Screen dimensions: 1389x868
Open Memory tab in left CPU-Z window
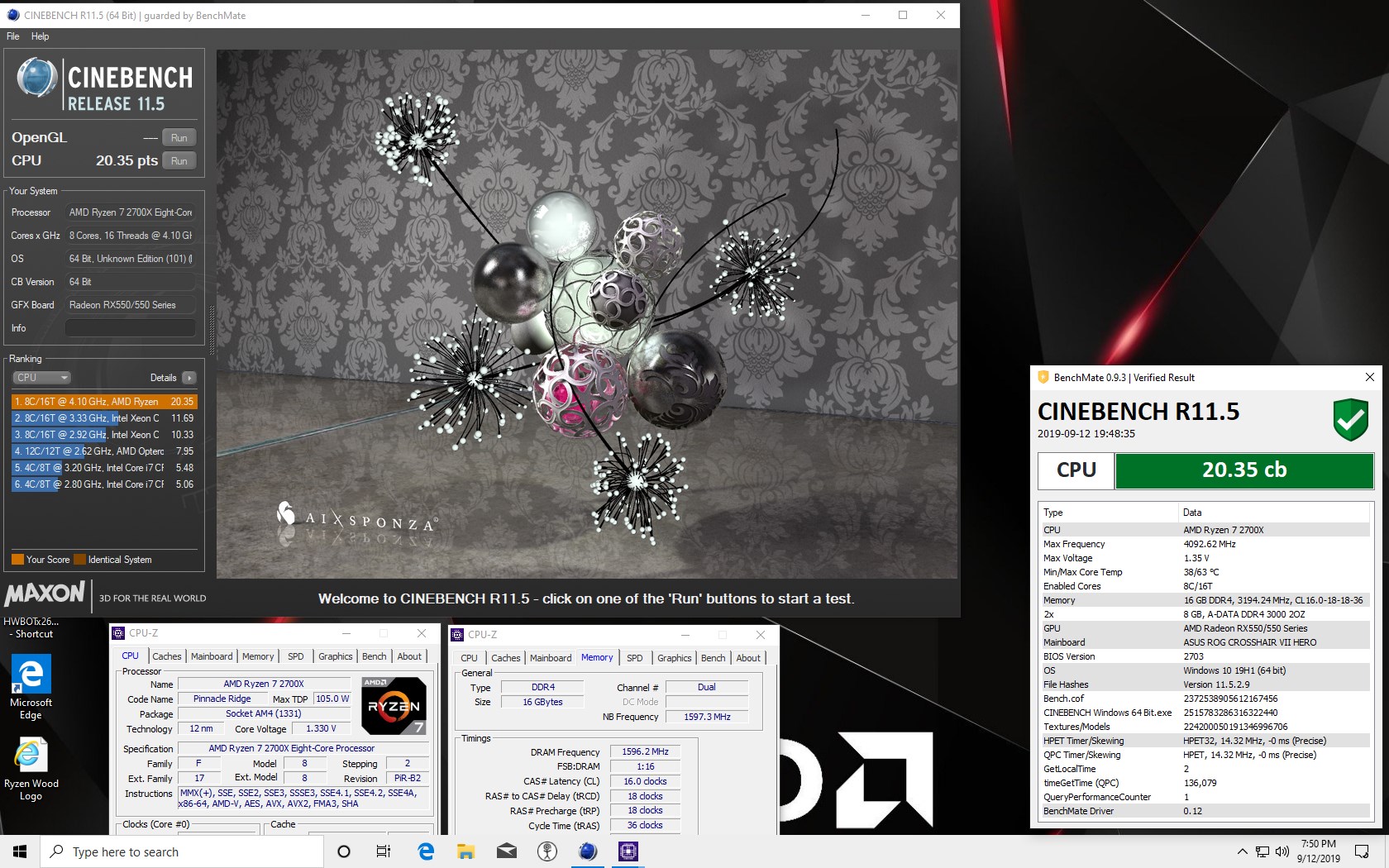pyautogui.click(x=258, y=656)
